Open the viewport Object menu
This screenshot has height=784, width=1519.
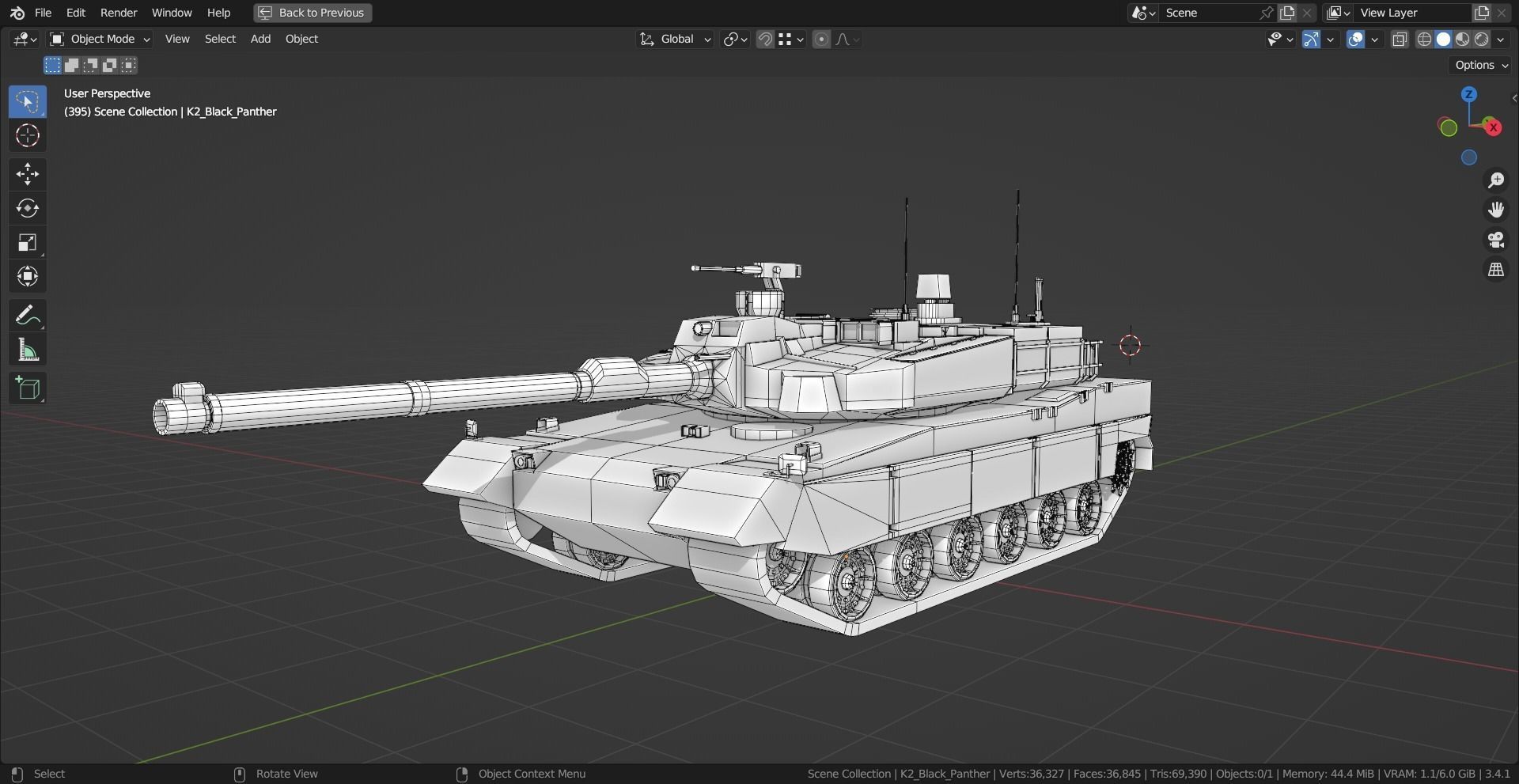[301, 39]
